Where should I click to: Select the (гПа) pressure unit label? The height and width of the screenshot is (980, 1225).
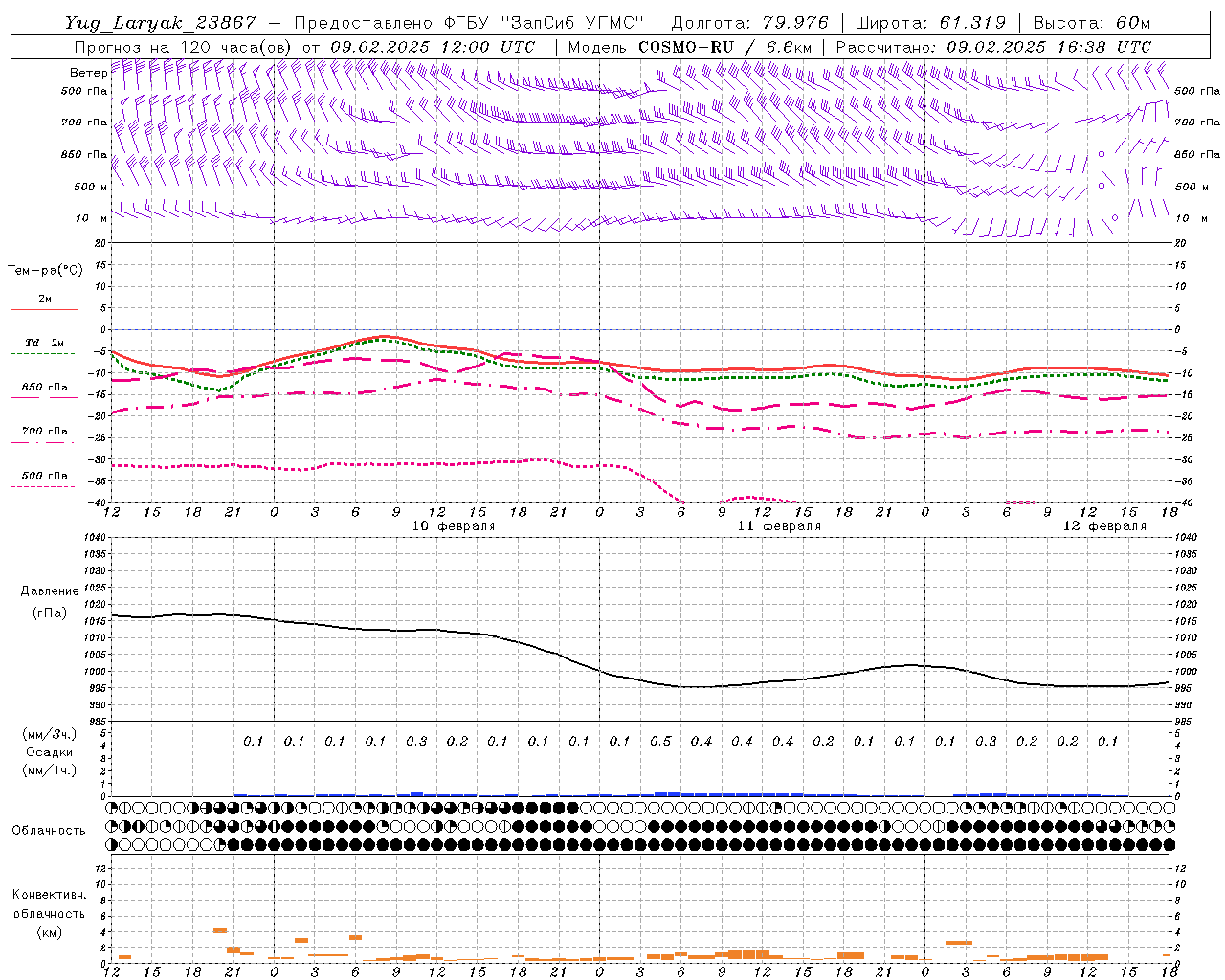pyautogui.click(x=50, y=612)
